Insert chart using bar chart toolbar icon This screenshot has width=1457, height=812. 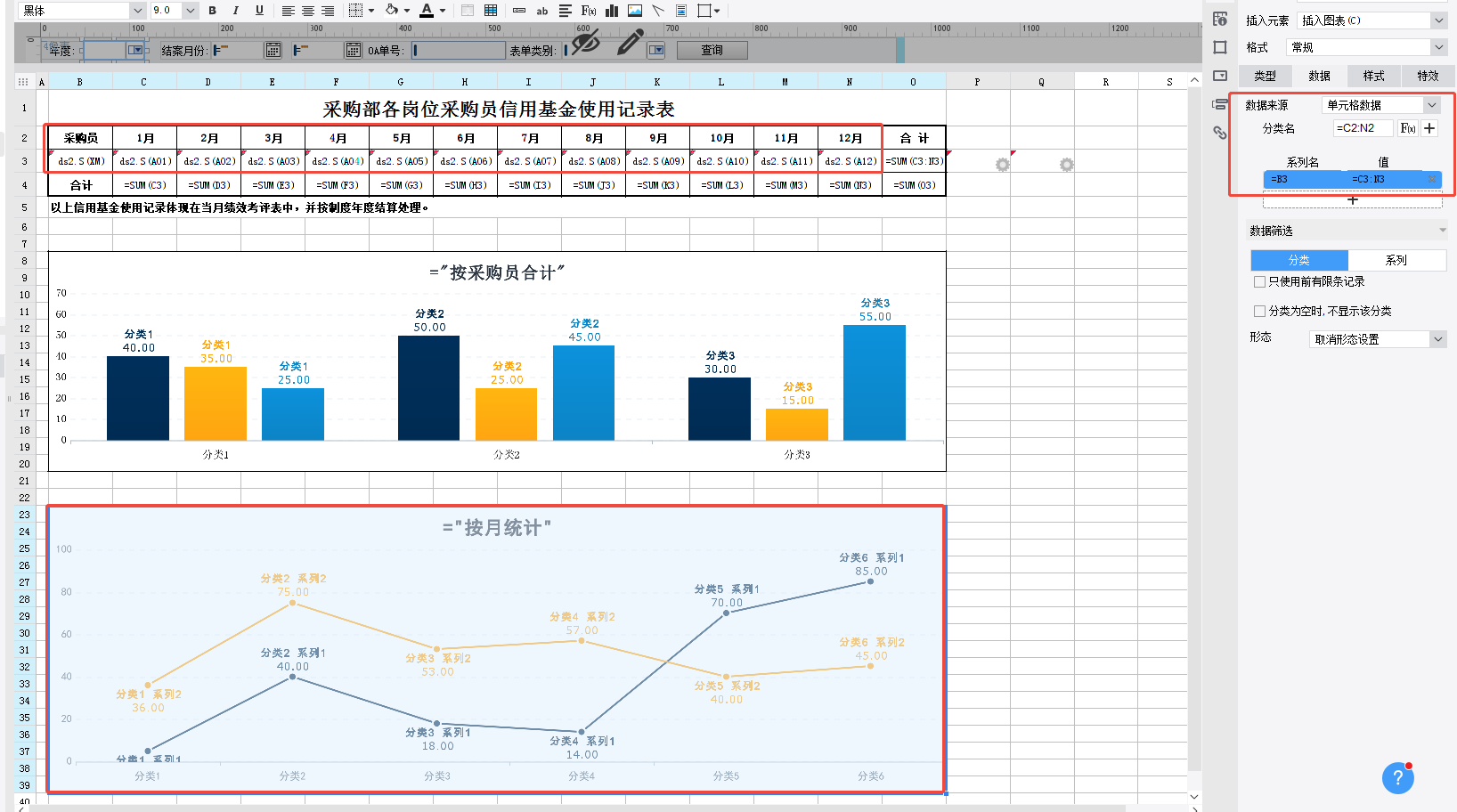tap(612, 11)
